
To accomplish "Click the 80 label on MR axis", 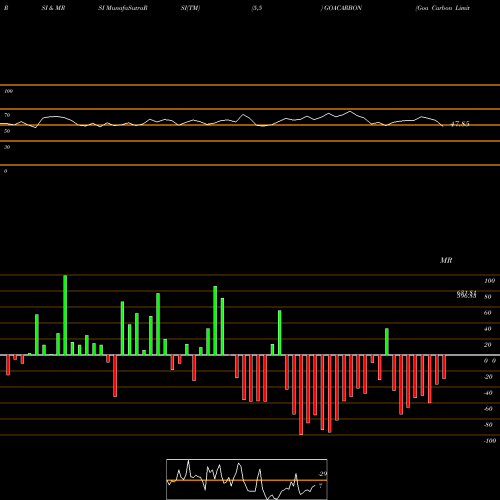I will pos(488,297).
